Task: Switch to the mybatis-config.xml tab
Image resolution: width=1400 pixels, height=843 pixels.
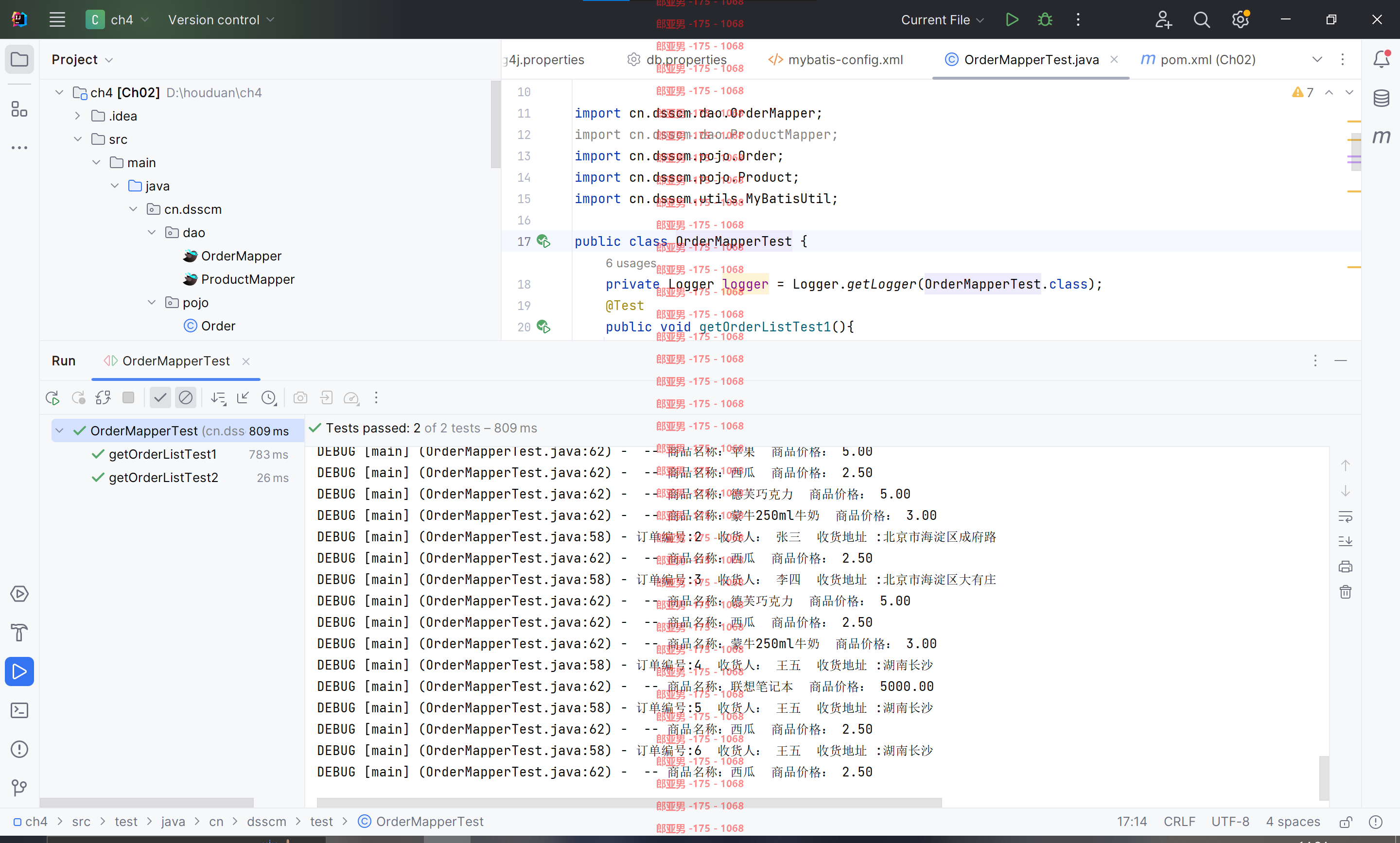Action: click(835, 60)
